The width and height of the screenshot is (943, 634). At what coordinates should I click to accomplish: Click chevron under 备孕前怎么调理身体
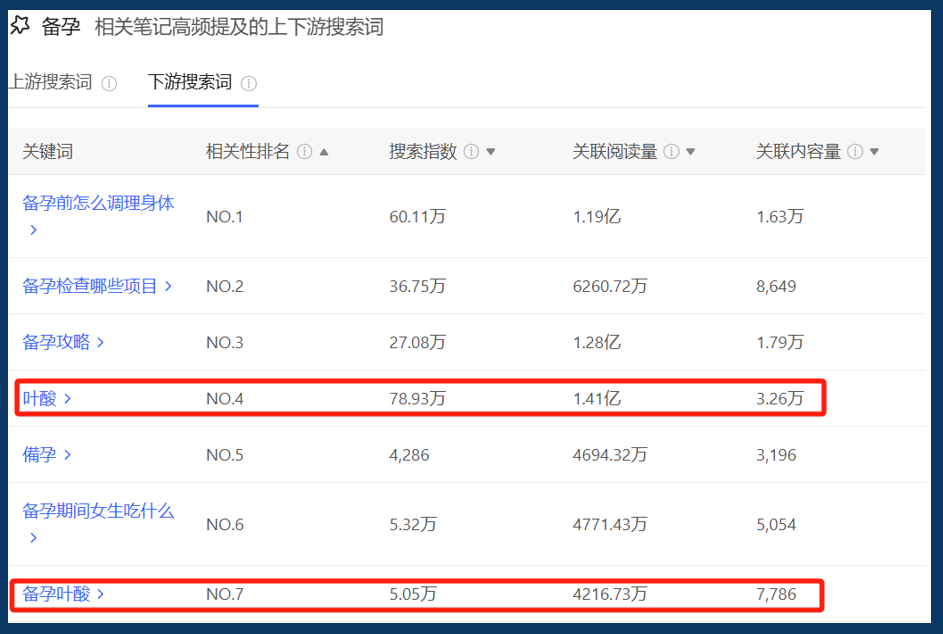pyautogui.click(x=34, y=230)
